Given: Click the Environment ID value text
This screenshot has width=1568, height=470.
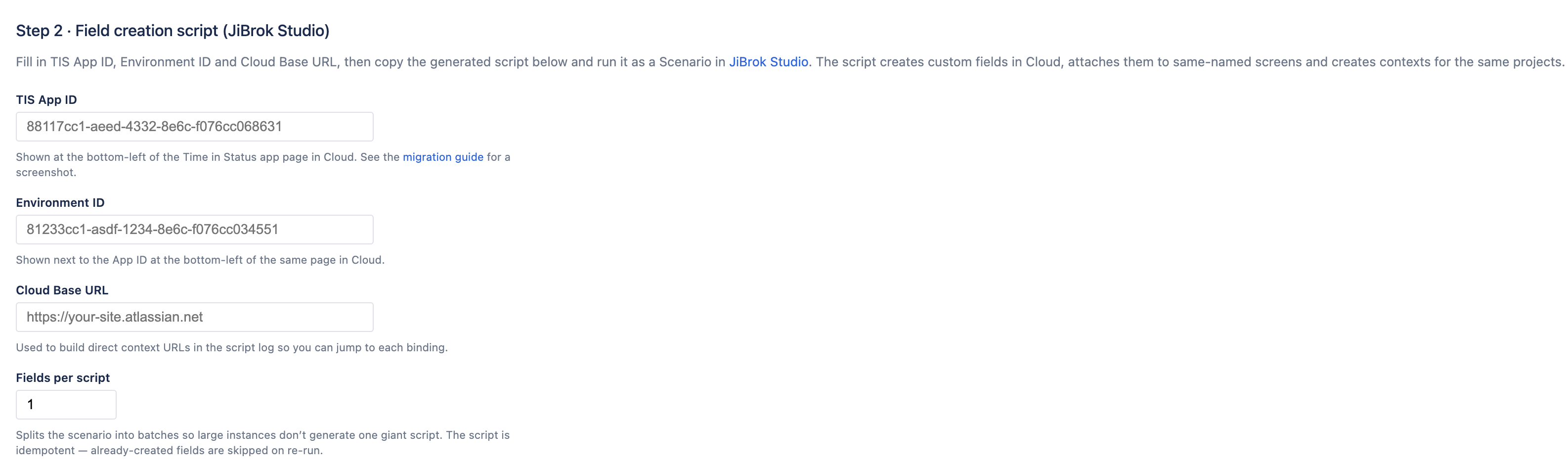Looking at the screenshot, I should [x=152, y=230].
